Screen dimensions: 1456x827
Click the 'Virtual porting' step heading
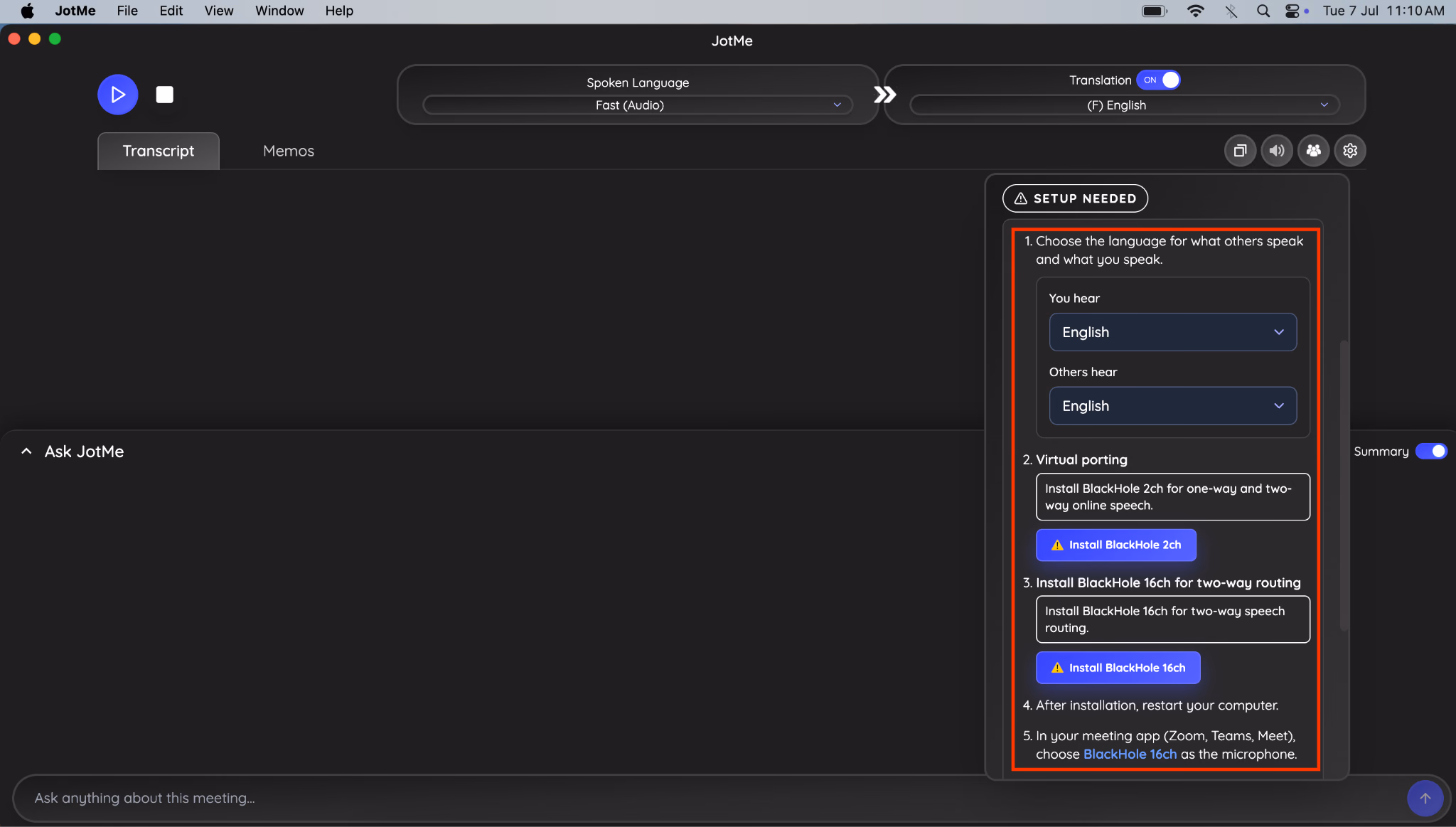click(x=1081, y=460)
